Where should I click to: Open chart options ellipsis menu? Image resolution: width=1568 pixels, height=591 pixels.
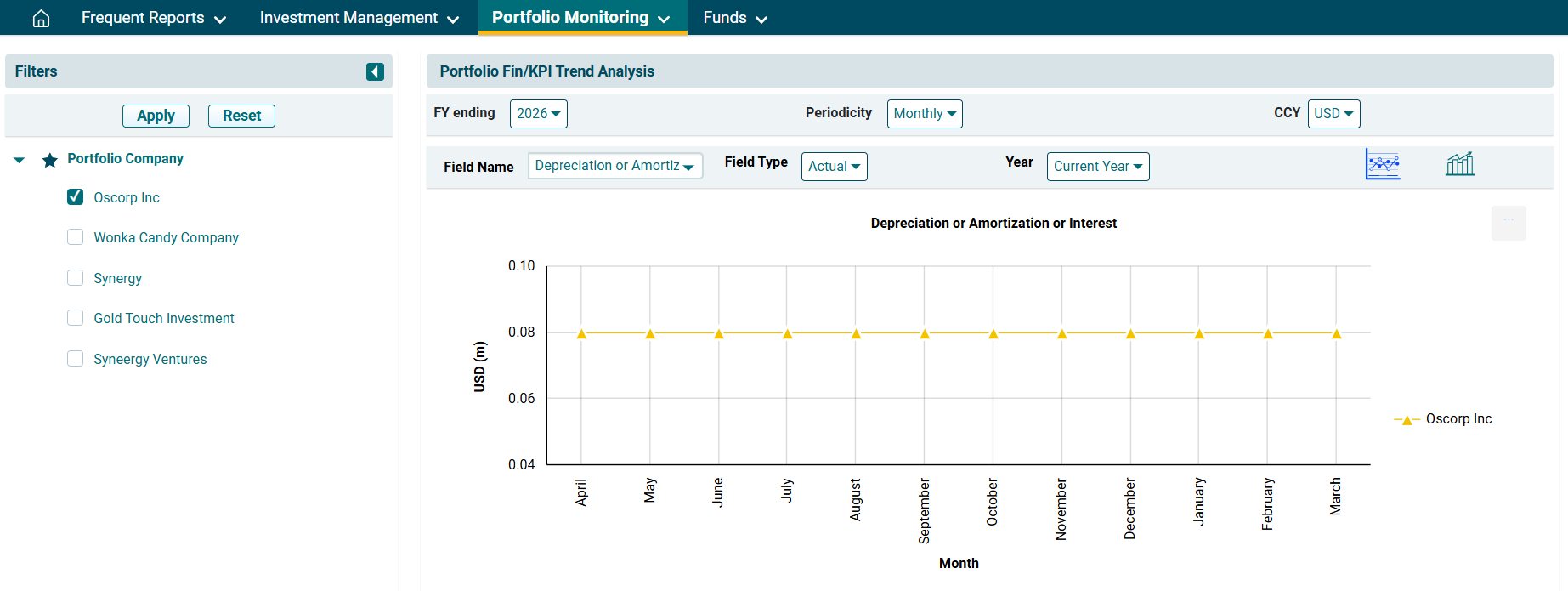click(x=1509, y=222)
